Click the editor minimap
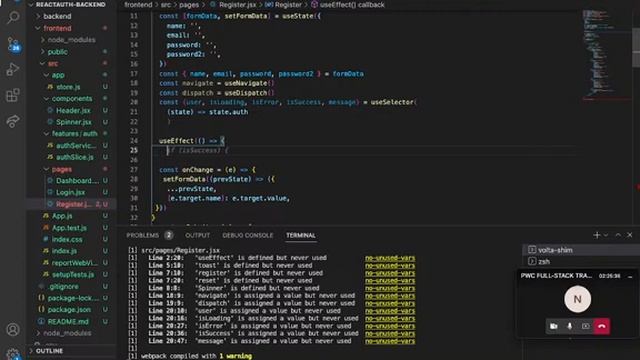The height and width of the screenshot is (360, 640). click(x=606, y=55)
